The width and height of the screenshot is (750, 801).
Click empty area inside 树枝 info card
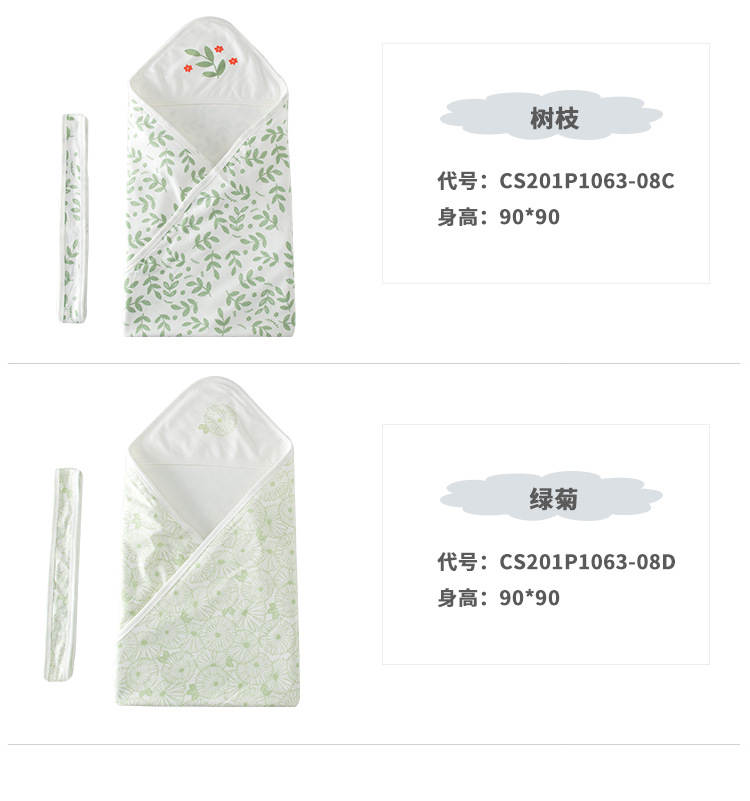click(546, 255)
